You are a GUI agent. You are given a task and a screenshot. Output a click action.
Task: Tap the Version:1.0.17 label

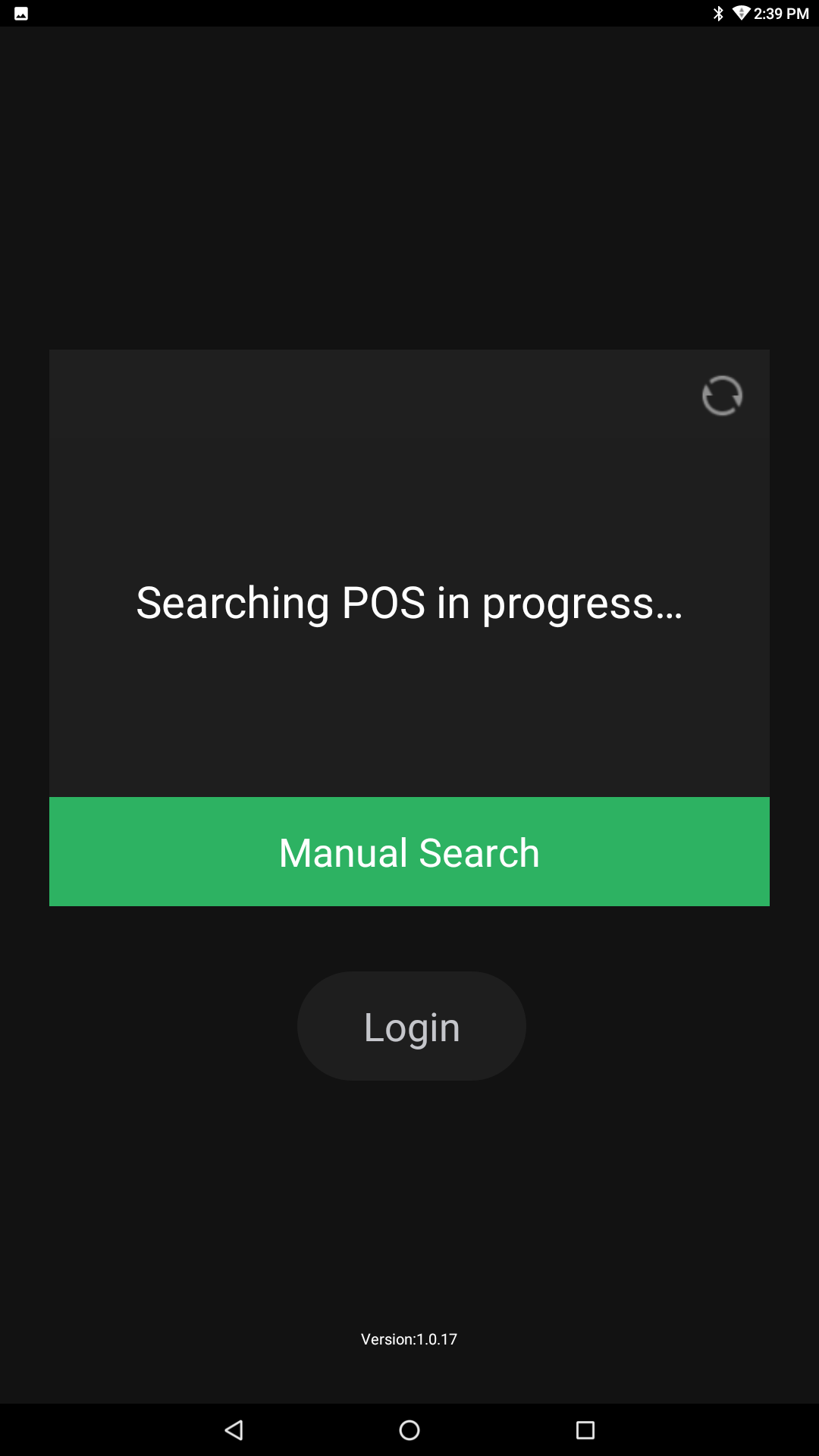pyautogui.click(x=409, y=1339)
